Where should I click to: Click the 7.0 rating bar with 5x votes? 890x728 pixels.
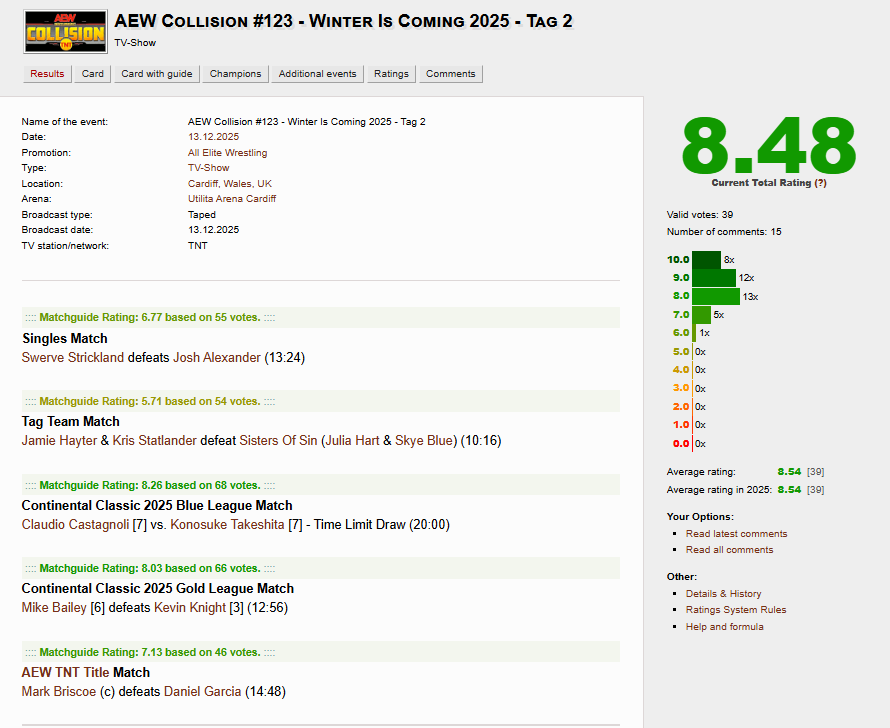coord(701,314)
